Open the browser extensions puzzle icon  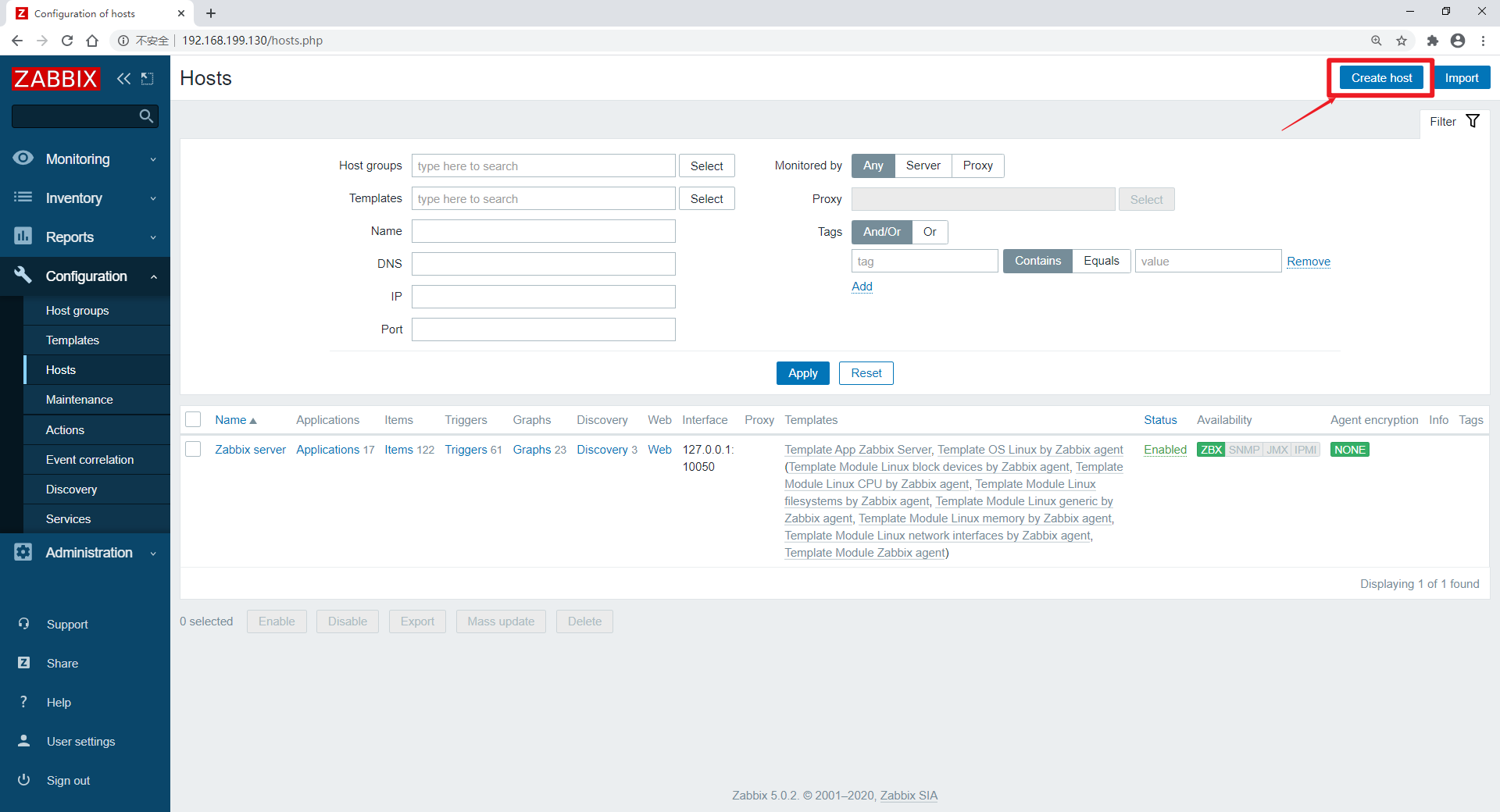point(1432,41)
